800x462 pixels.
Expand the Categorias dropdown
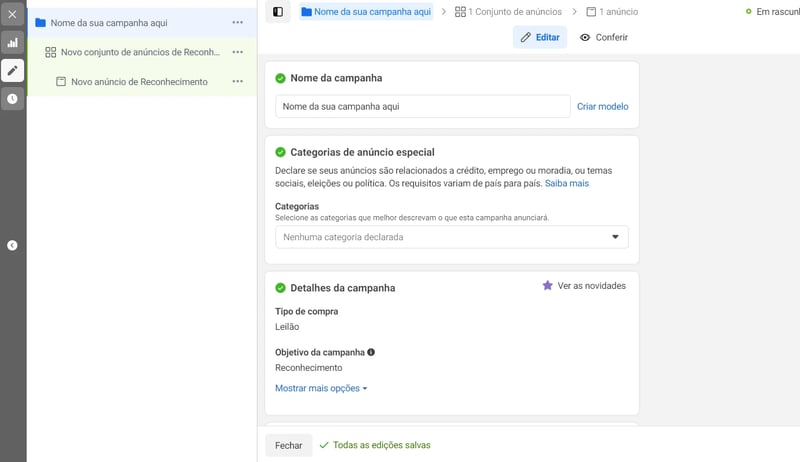point(452,238)
